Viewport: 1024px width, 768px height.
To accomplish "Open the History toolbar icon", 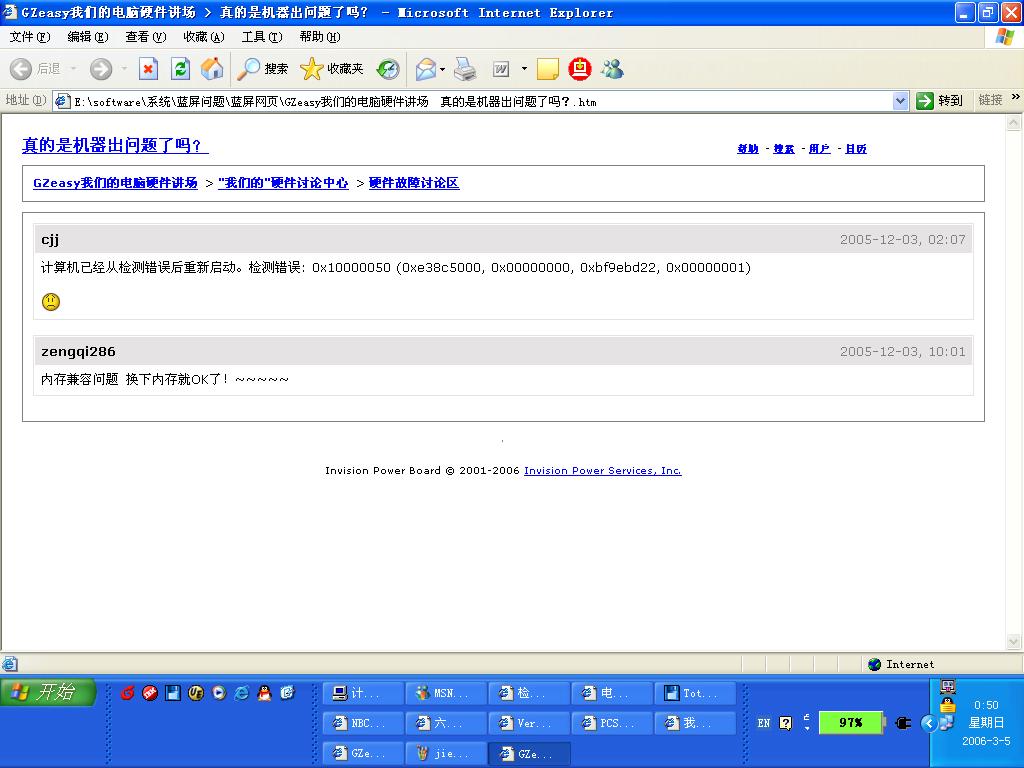I will (388, 69).
